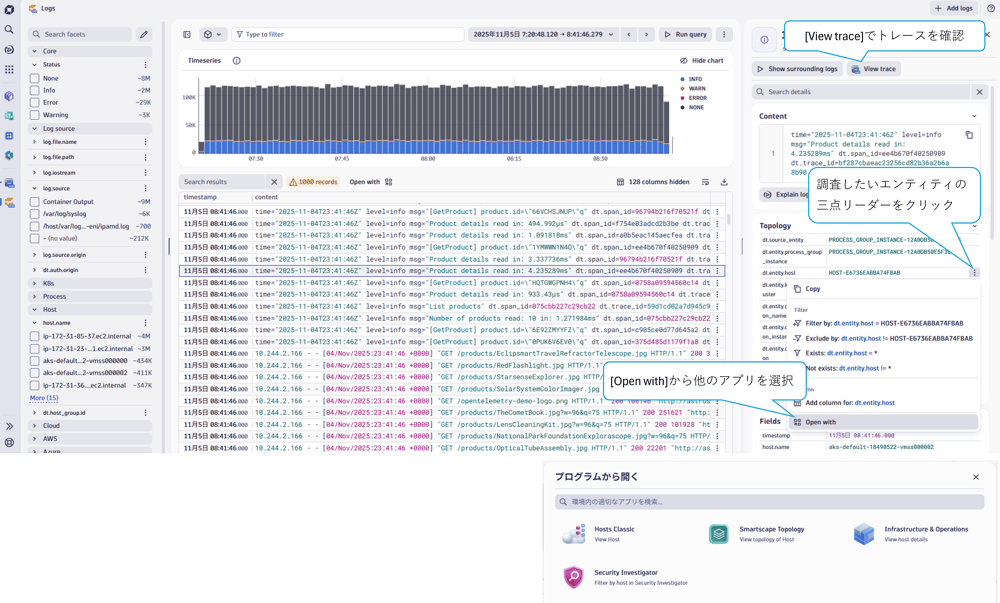Enable the Container Output log source checkbox

[35, 202]
